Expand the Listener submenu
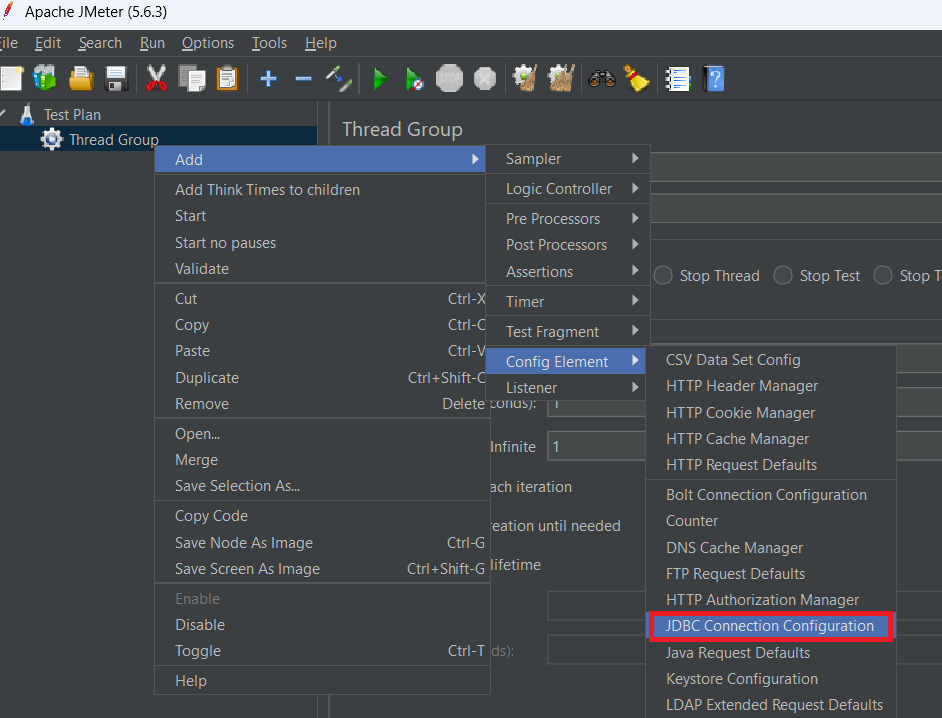942x718 pixels. [x=565, y=388]
